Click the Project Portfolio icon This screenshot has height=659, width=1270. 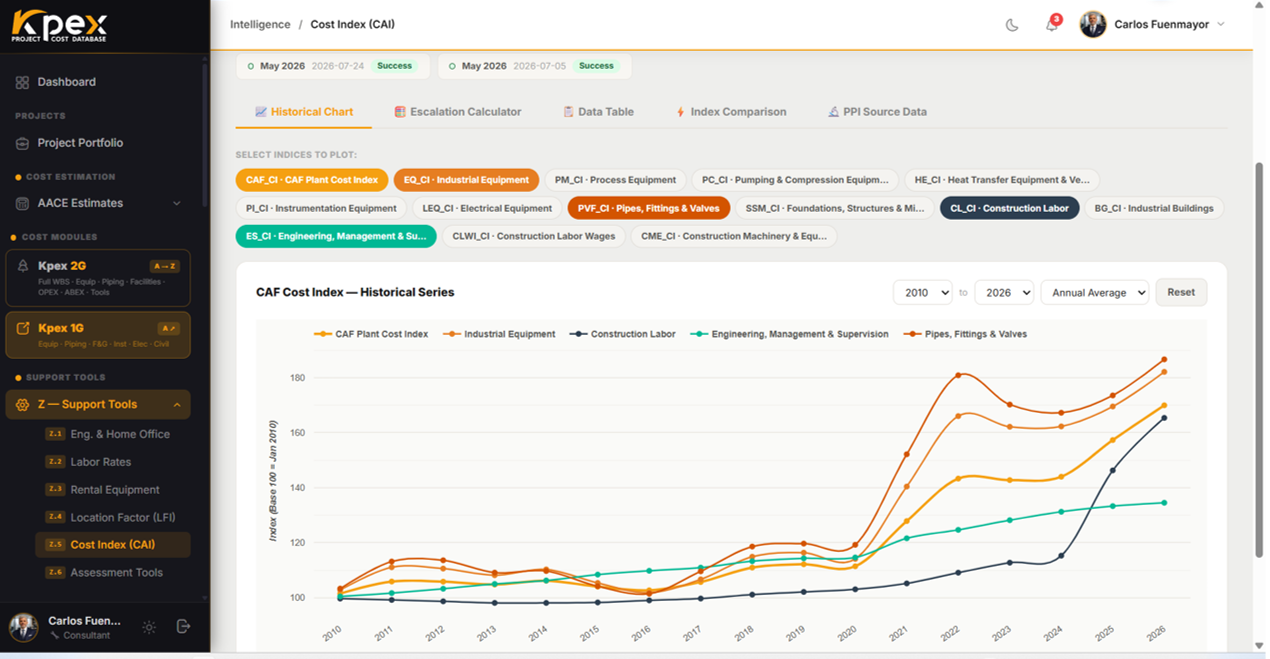pyautogui.click(x=22, y=143)
